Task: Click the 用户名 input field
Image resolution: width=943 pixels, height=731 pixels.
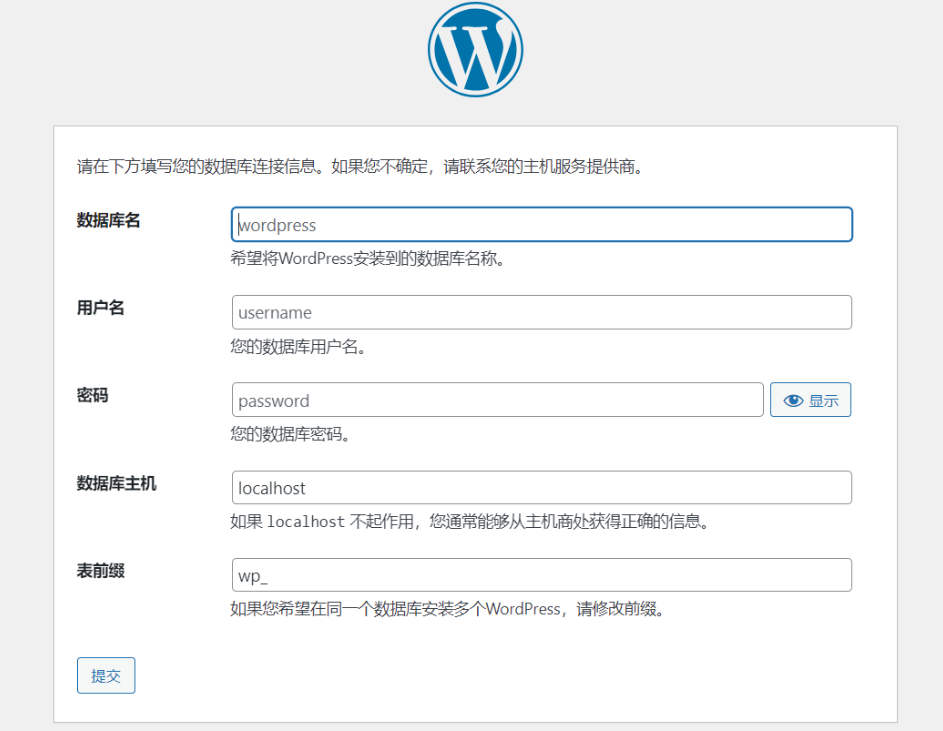Action: tap(542, 312)
